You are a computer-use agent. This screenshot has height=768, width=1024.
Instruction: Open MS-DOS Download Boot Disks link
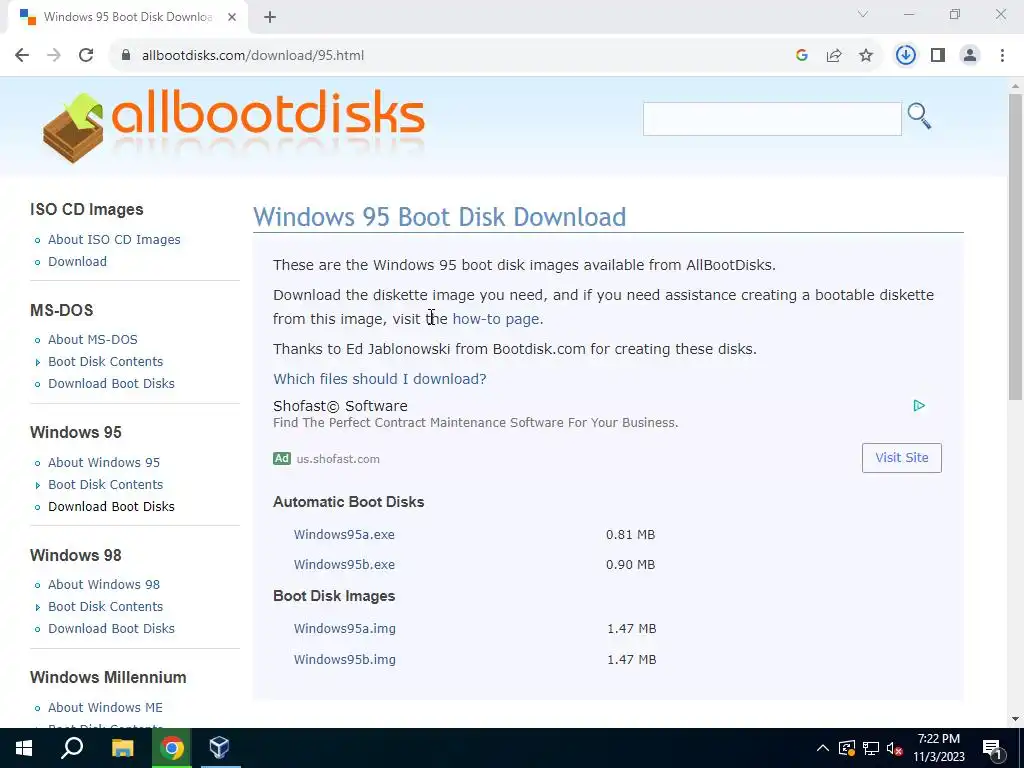coord(111,383)
